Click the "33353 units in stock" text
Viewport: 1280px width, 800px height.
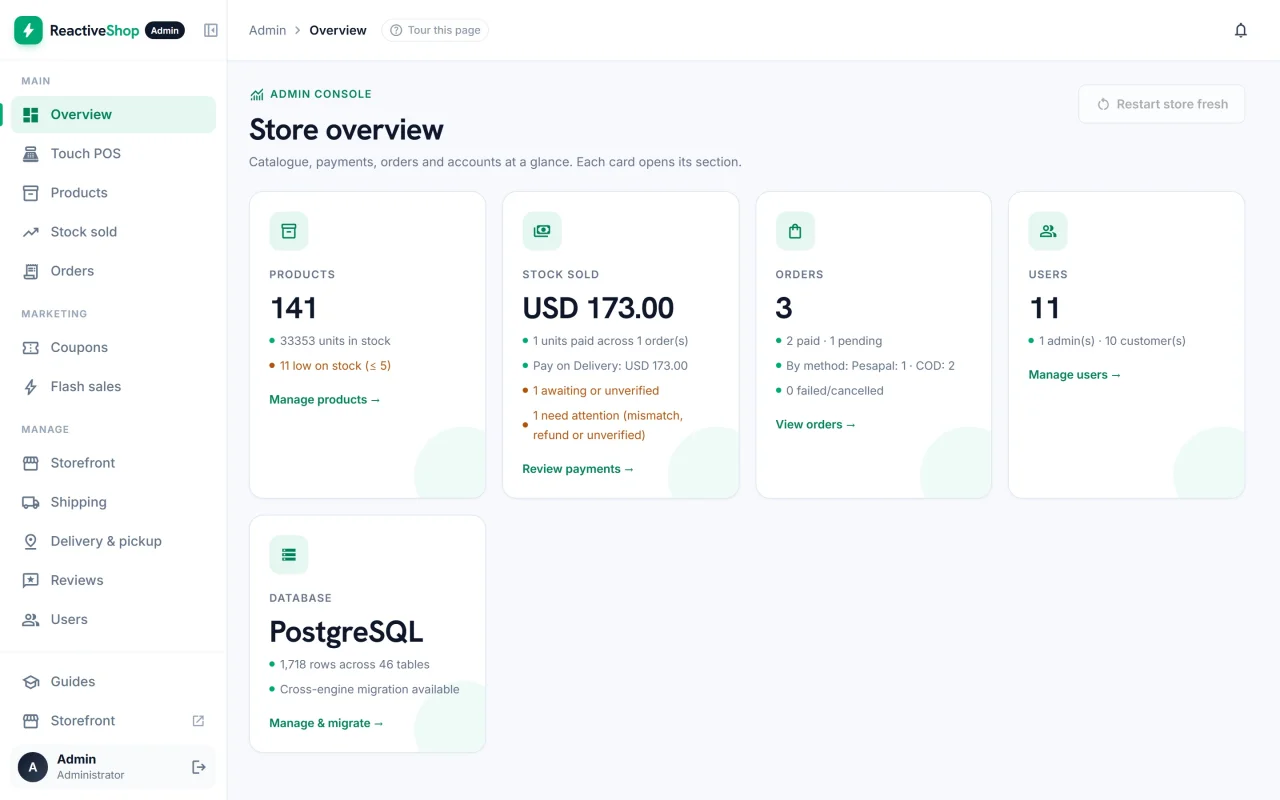coord(335,341)
